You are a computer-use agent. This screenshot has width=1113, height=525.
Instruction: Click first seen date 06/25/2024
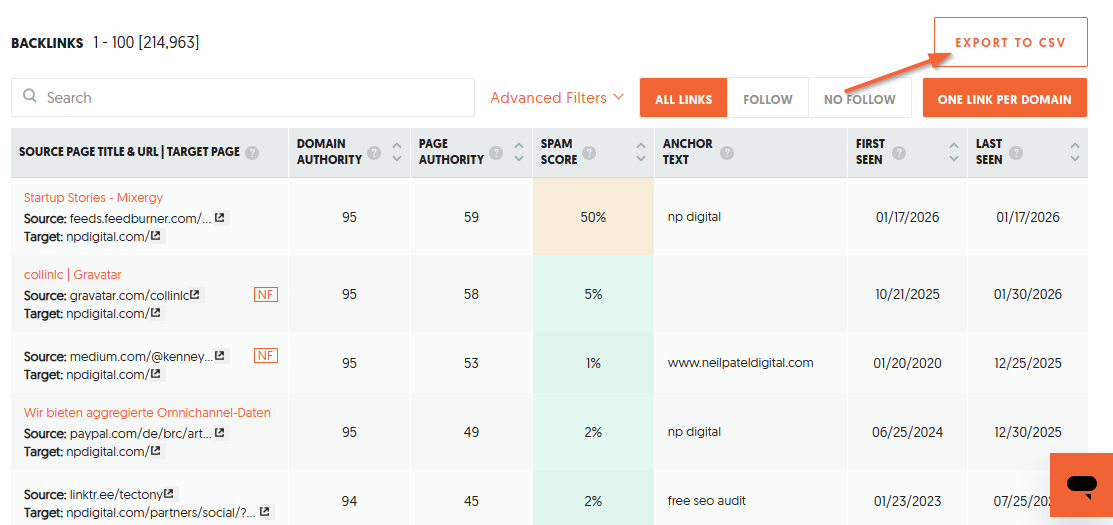pyautogui.click(x=907, y=432)
